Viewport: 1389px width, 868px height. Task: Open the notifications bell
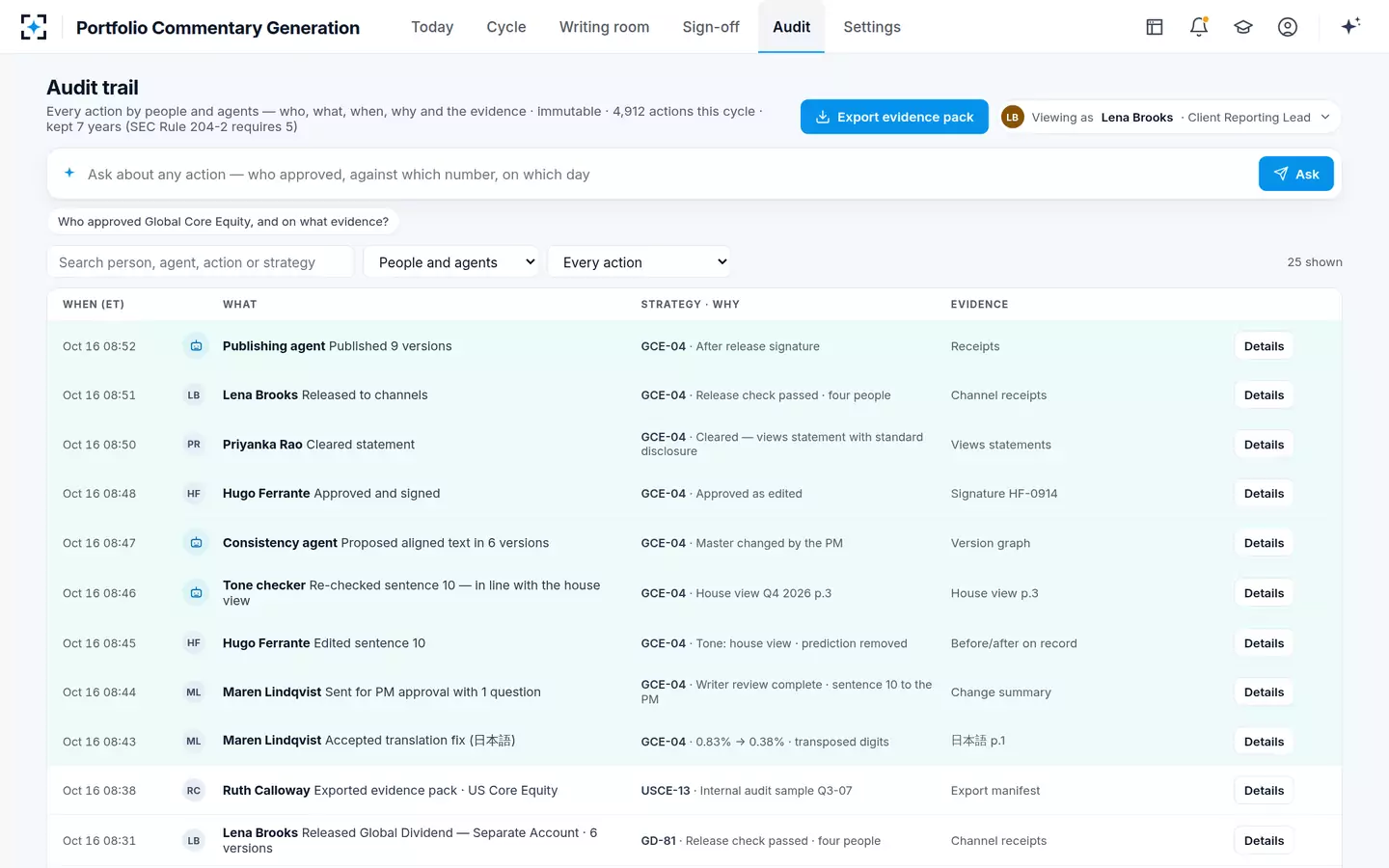pos(1199,27)
